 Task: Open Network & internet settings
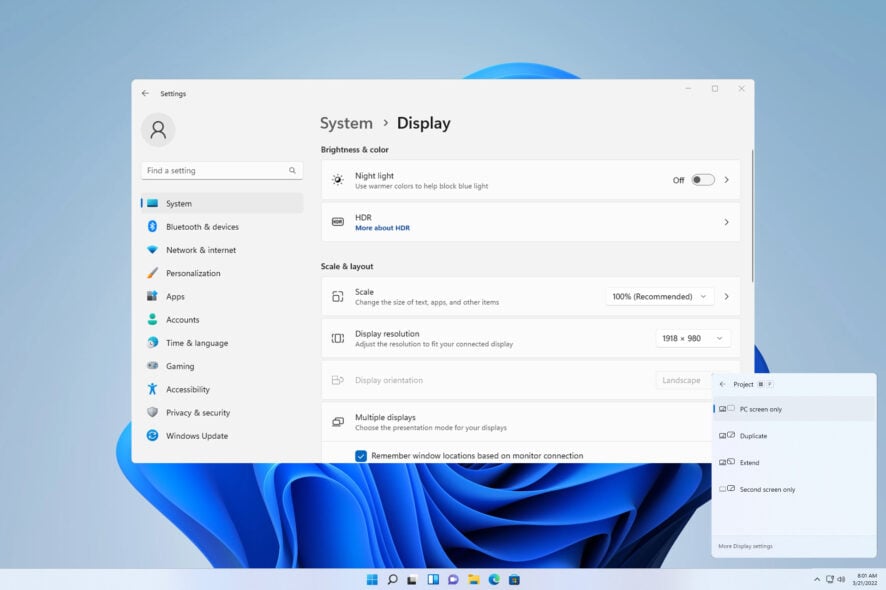tap(222, 250)
